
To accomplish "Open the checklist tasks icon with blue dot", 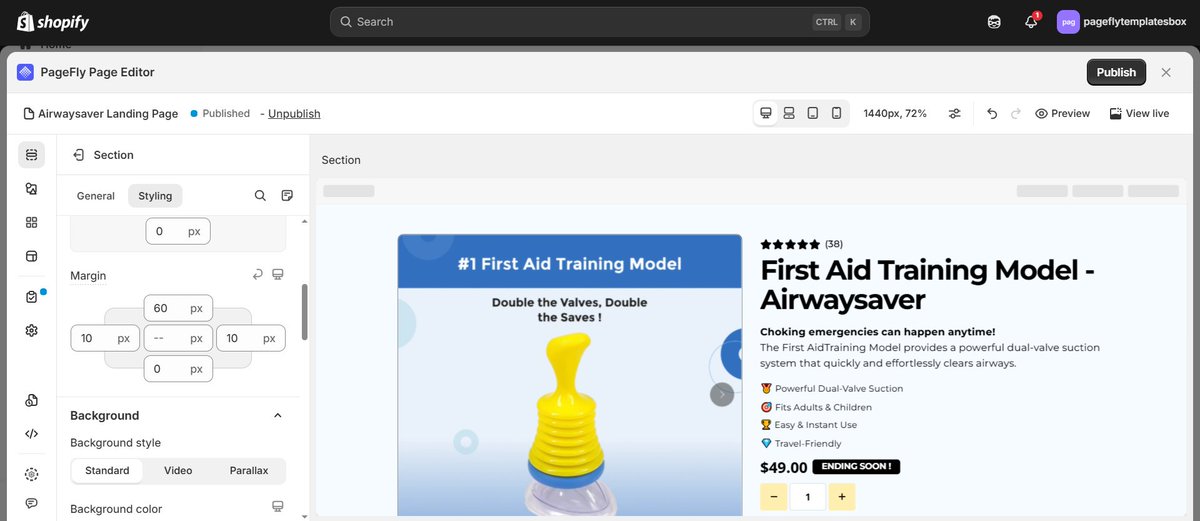I will coord(31,297).
